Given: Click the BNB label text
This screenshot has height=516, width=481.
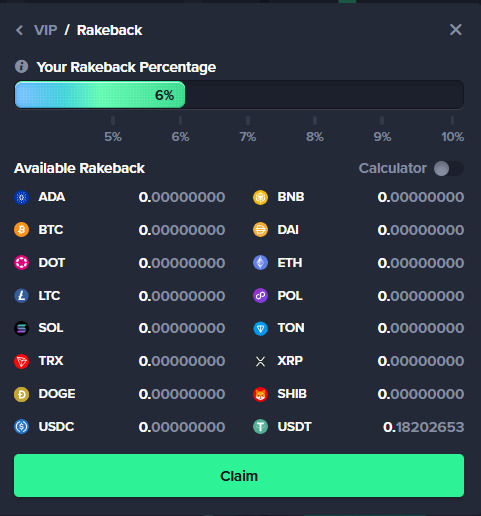Looking at the screenshot, I should tap(291, 197).
